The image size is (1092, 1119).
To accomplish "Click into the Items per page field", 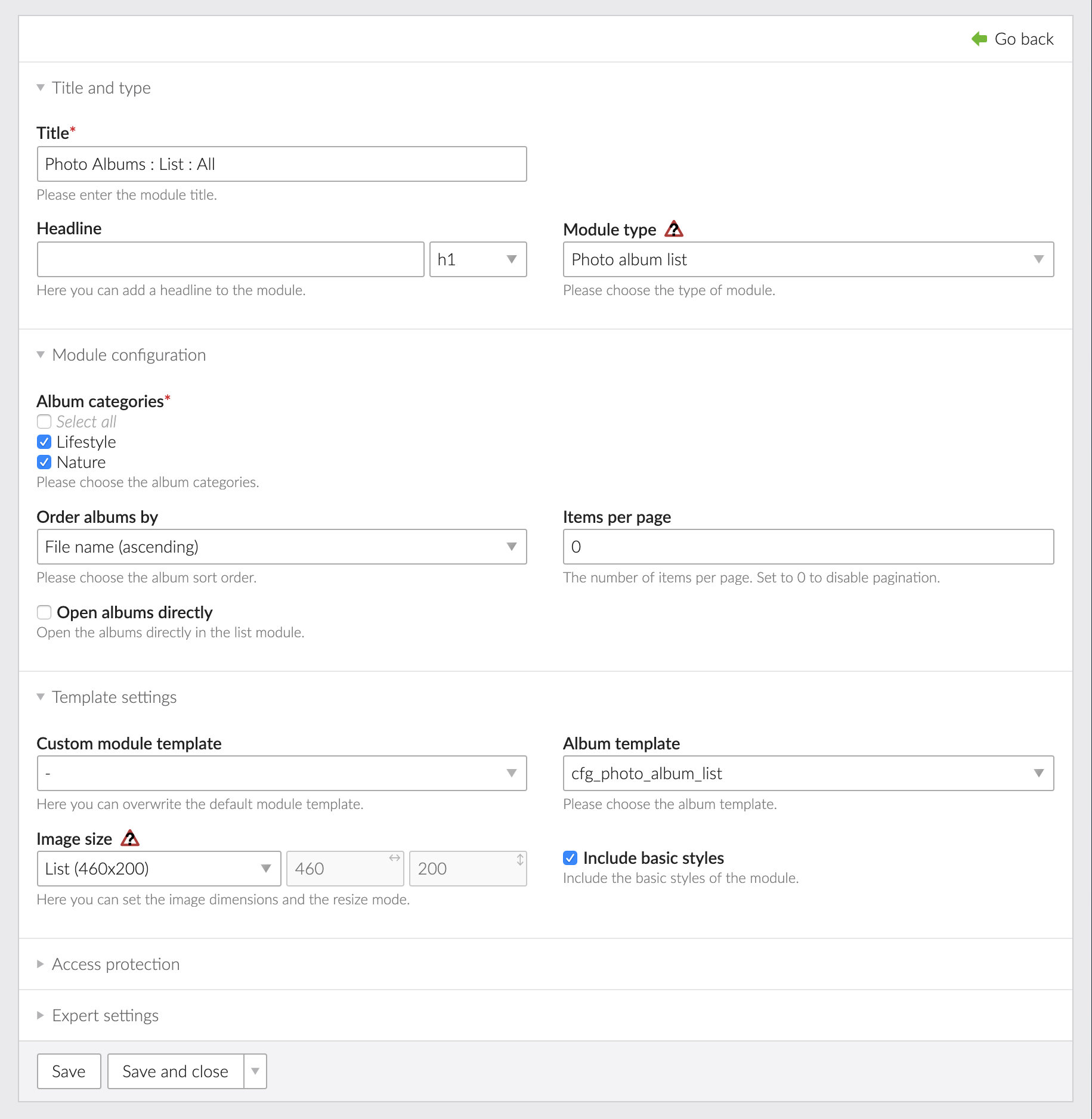I will [x=808, y=547].
